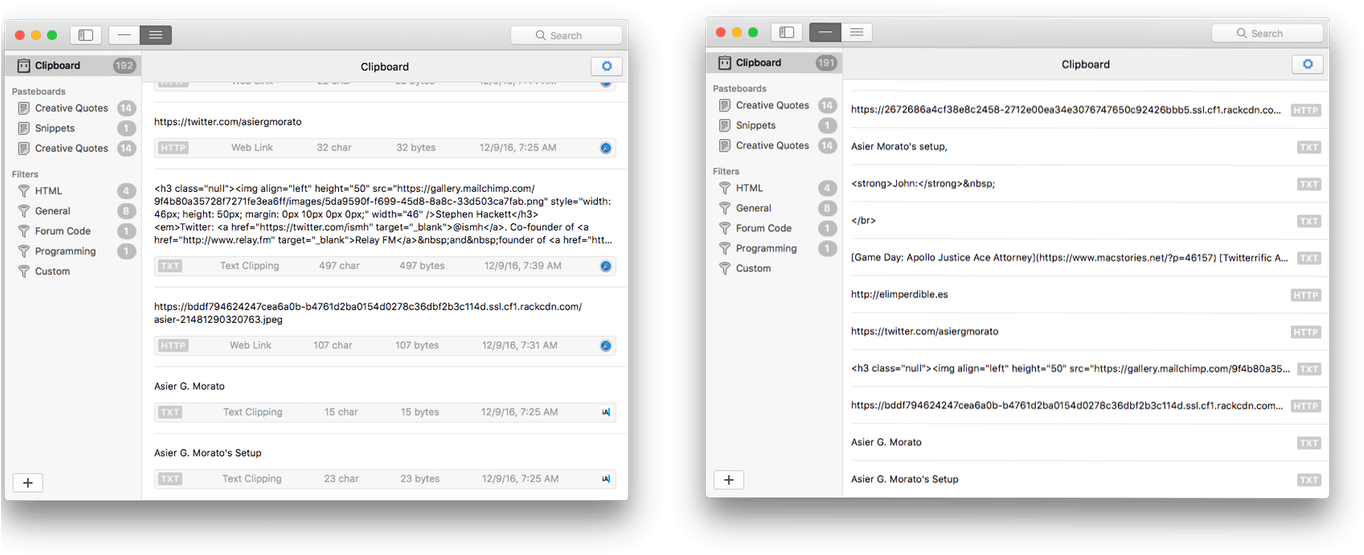1364x555 pixels.
Task: Click source app icon on 15 char row
Action: [x=605, y=412]
